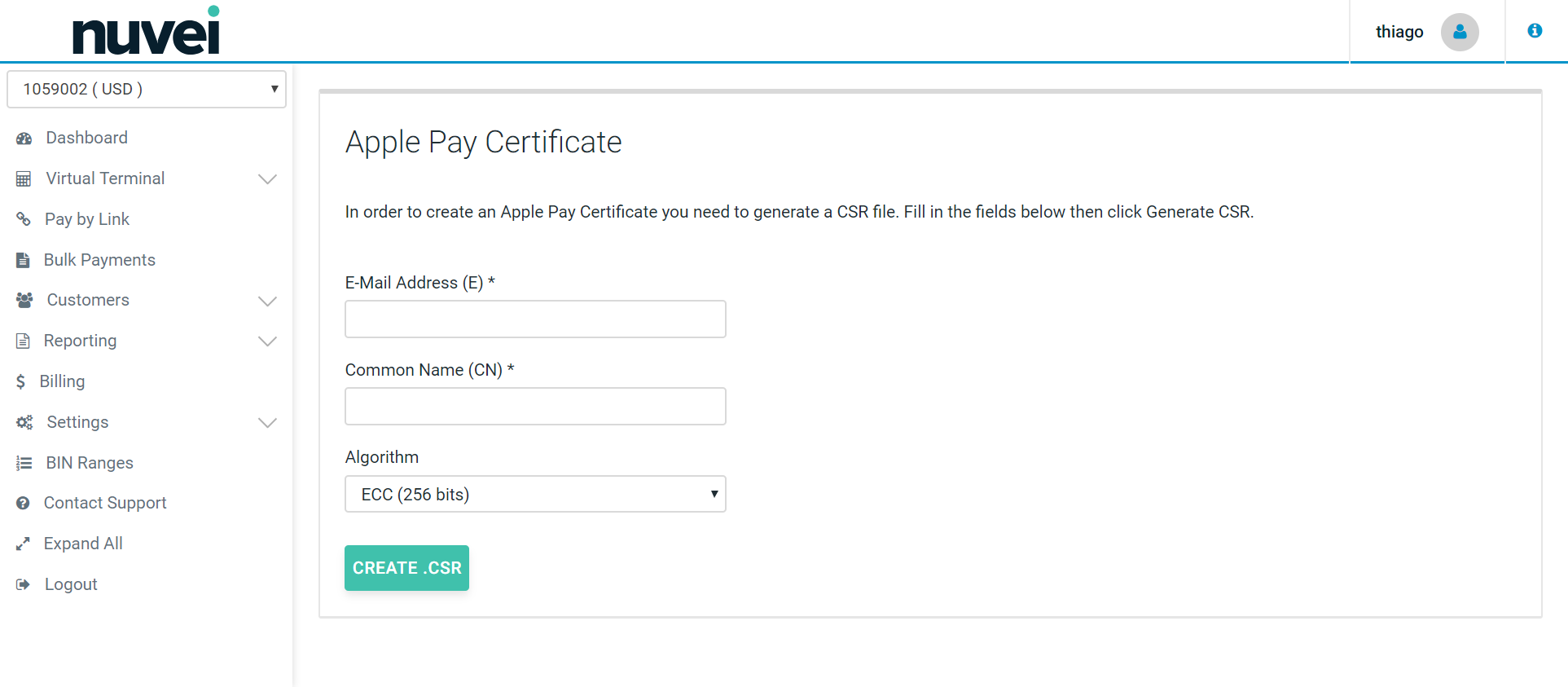Image resolution: width=1568 pixels, height=687 pixels.
Task: Open the Algorithm ECC (256 bits) dropdown
Action: [x=535, y=495]
